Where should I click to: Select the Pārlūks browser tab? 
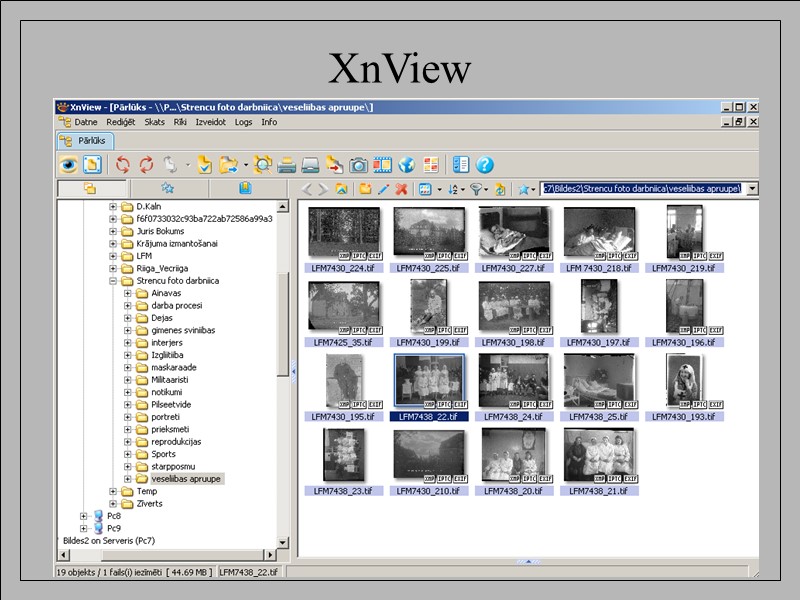85,141
